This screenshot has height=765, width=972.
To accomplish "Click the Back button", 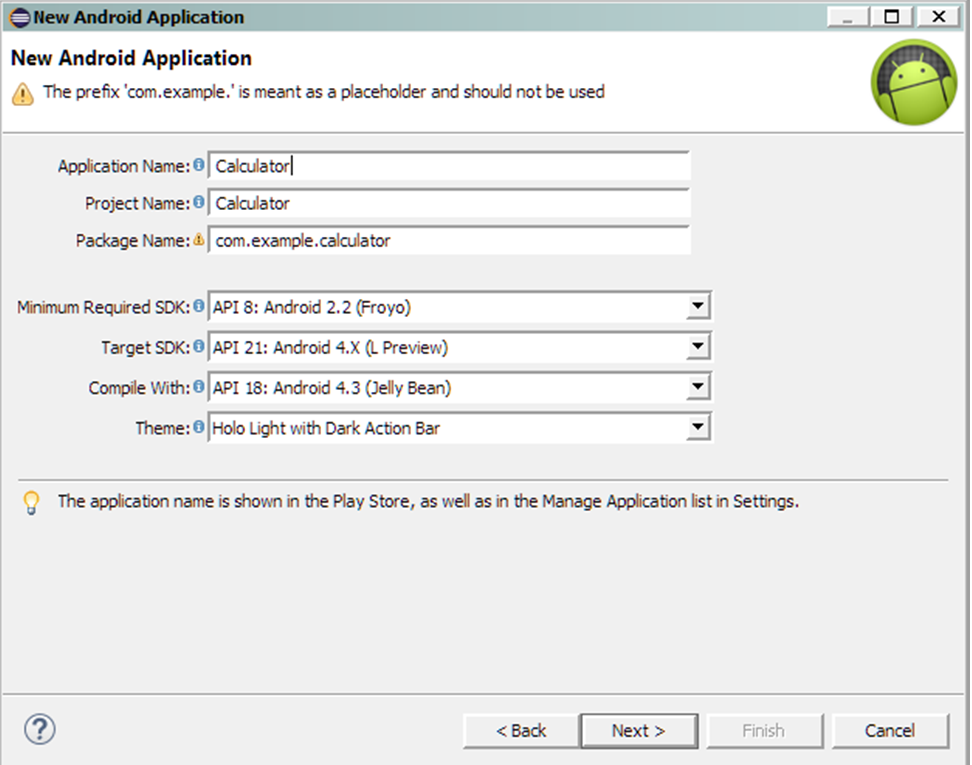I will click(x=521, y=731).
